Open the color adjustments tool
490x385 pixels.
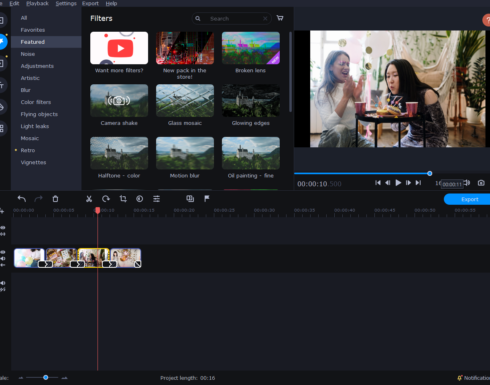[x=140, y=199]
